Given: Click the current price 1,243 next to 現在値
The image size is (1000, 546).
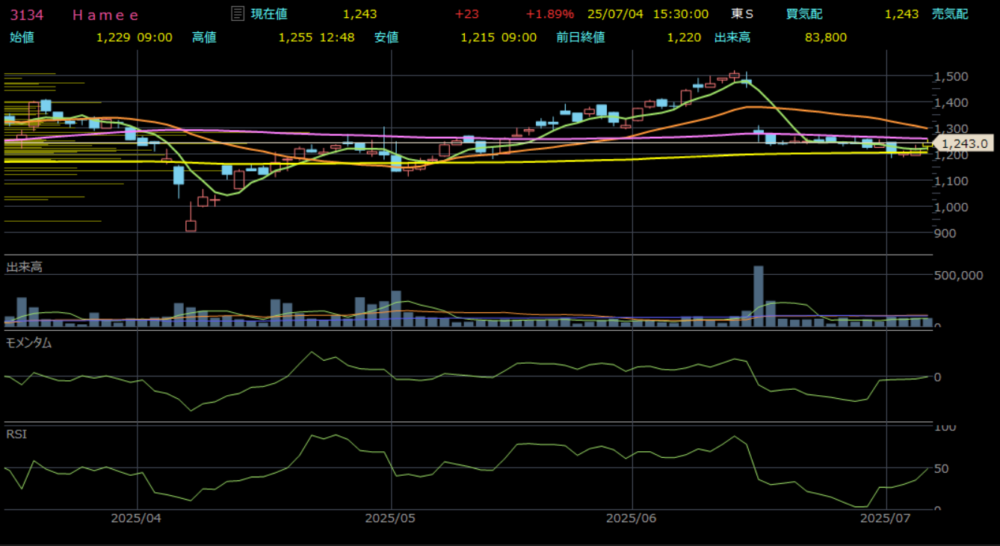Looking at the screenshot, I should click(360, 14).
